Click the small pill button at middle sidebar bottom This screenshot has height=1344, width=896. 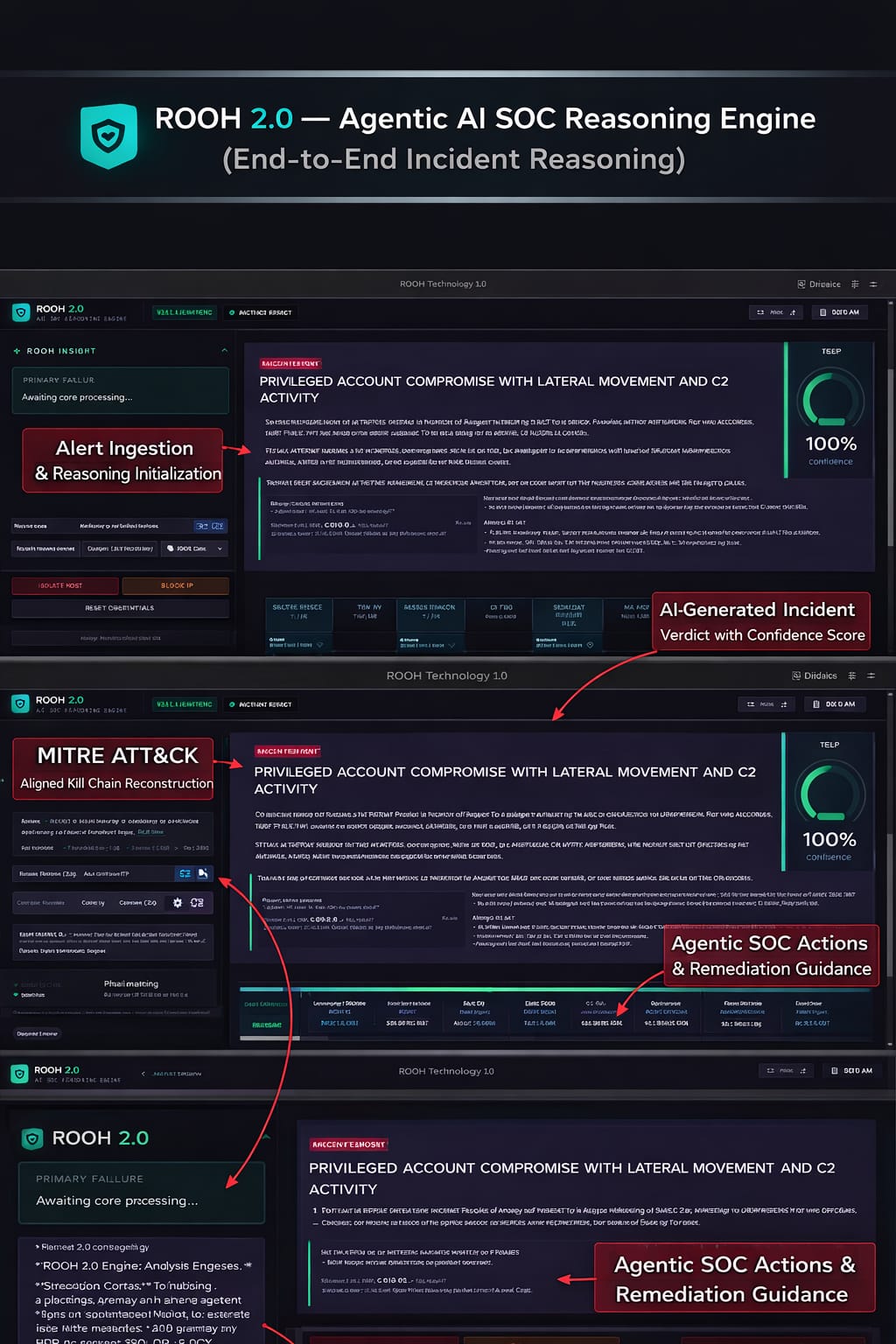pyautogui.click(x=37, y=1034)
